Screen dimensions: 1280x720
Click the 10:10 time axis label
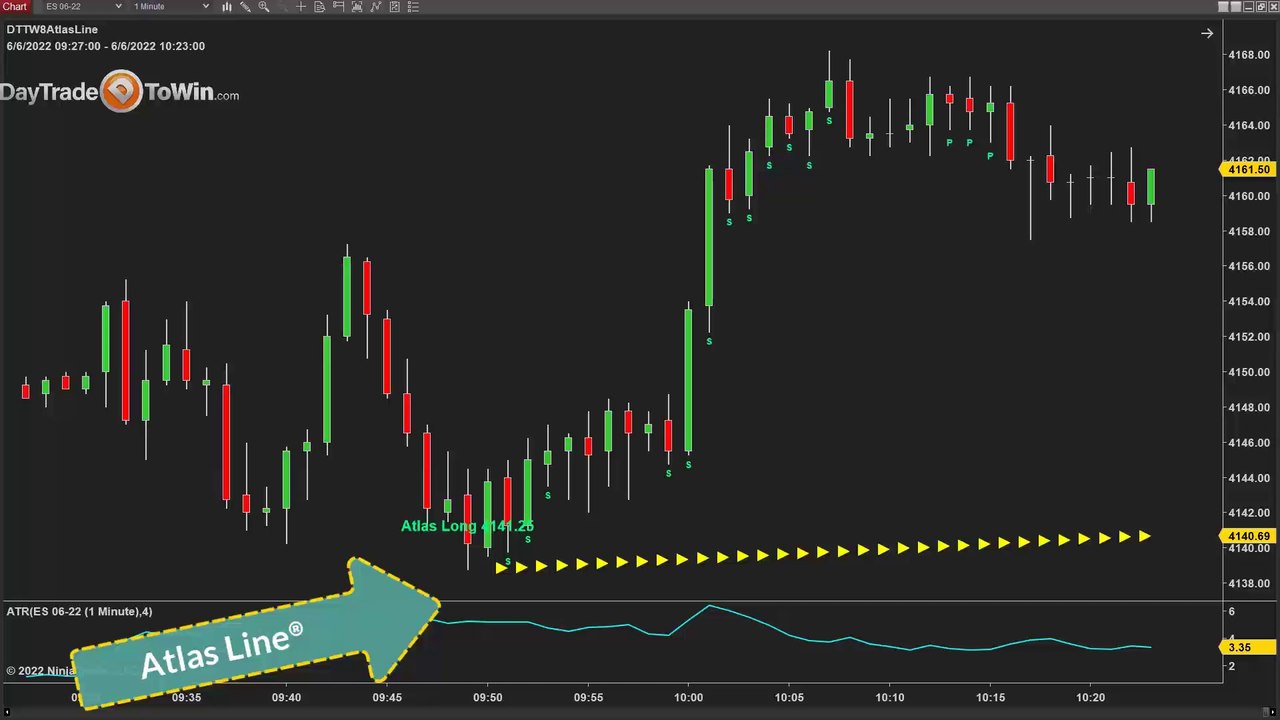(889, 697)
